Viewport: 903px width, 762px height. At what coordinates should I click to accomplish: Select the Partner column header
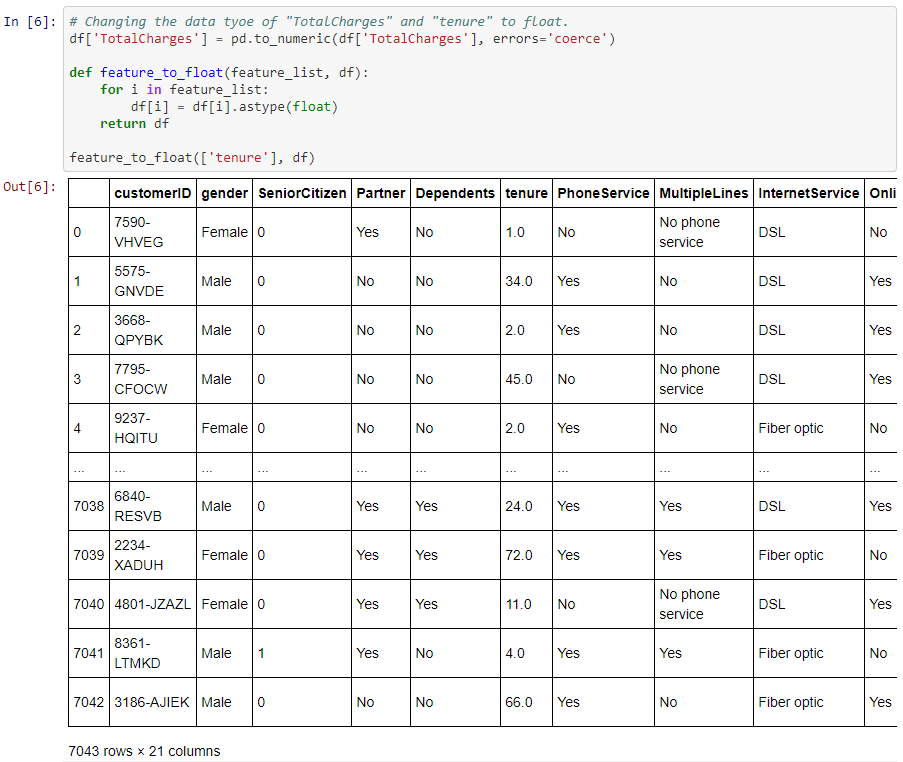click(379, 193)
